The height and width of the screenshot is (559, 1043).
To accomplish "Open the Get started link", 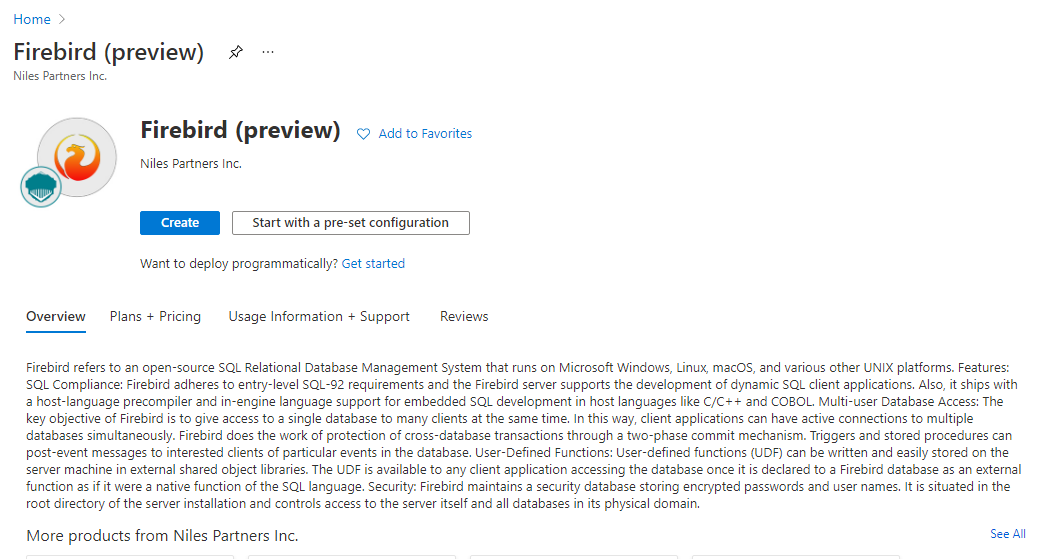I will [373, 264].
